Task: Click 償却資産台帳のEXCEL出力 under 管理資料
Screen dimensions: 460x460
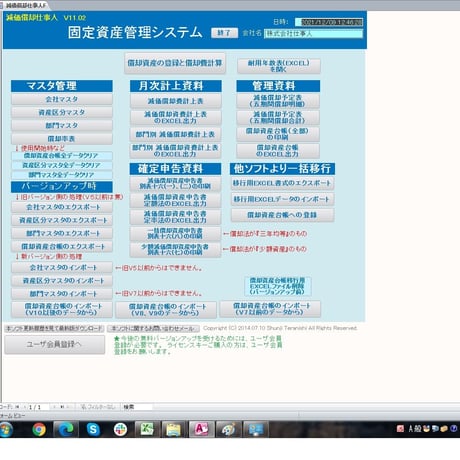Action: 278,151
